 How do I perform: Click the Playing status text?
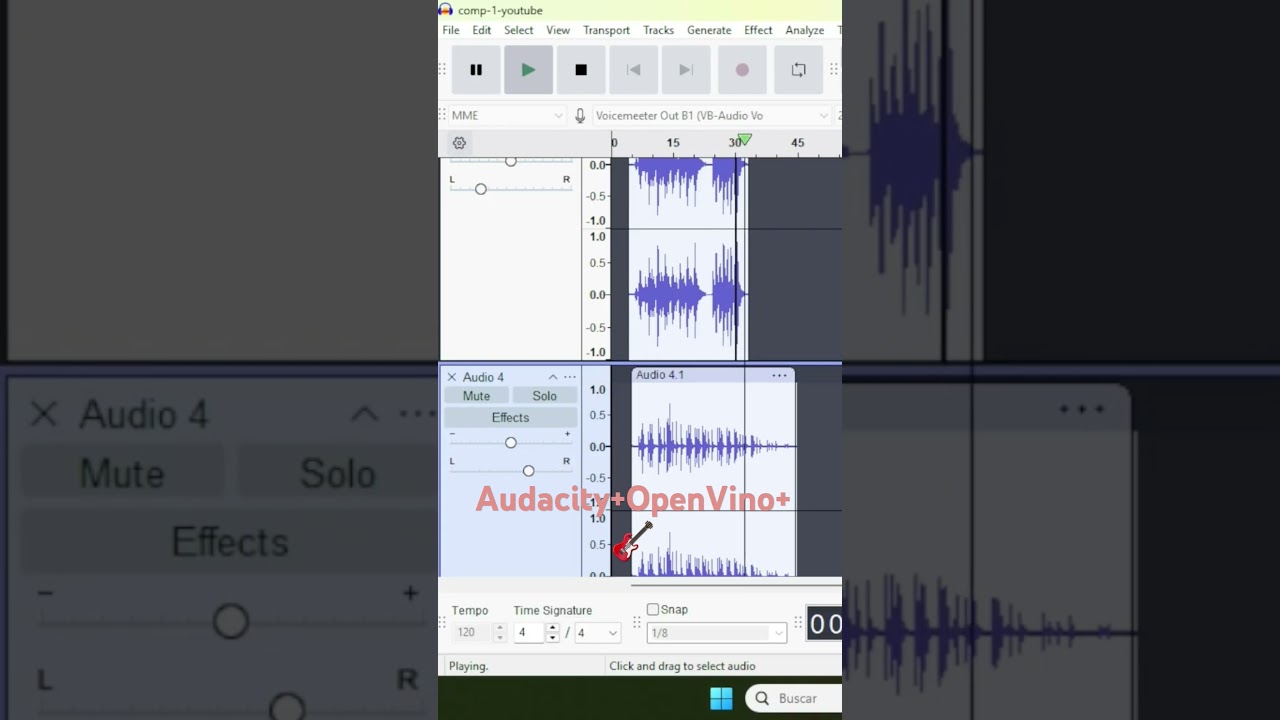pos(468,666)
